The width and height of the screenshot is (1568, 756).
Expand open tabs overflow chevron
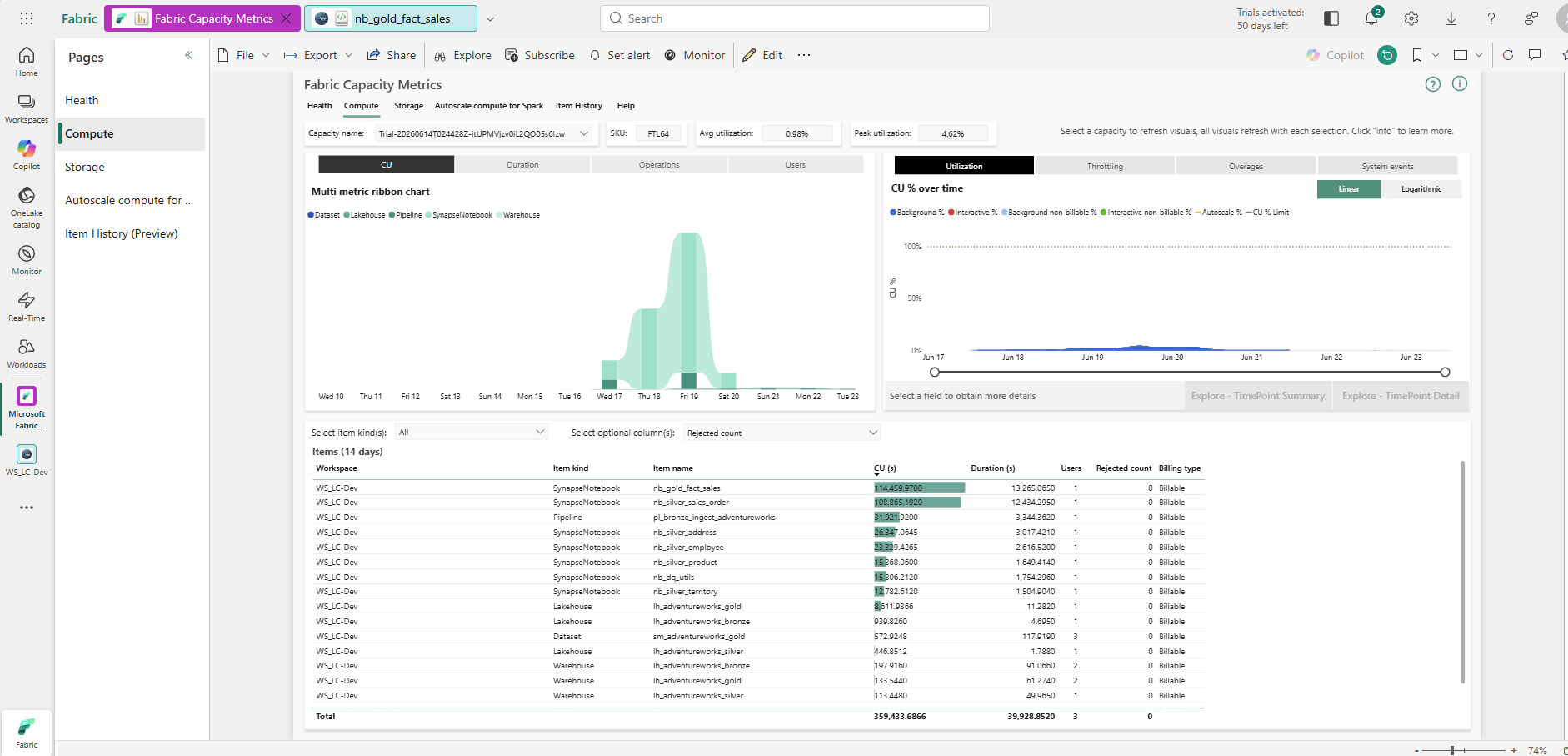click(x=490, y=18)
